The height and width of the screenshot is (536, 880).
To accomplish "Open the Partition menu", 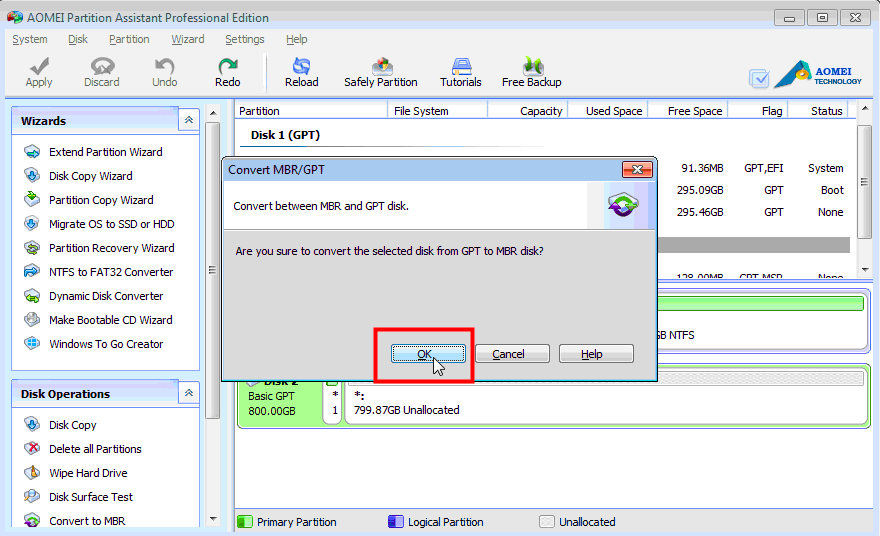I will (129, 39).
